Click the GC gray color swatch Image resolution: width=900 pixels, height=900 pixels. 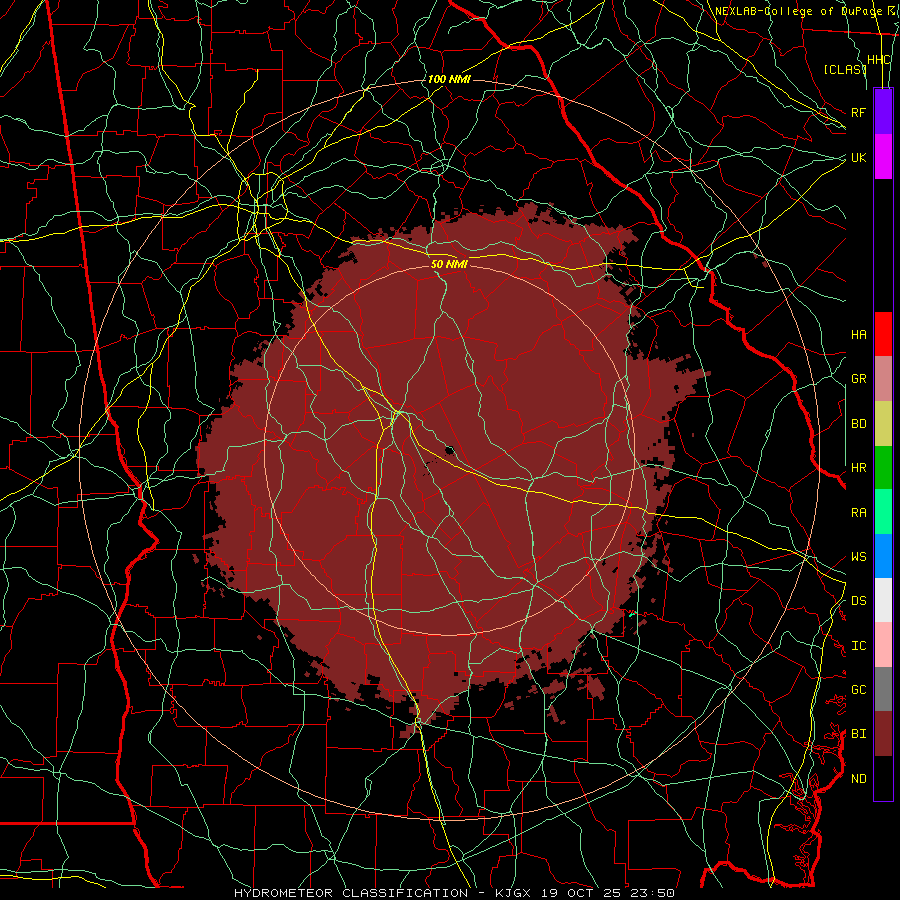[883, 689]
